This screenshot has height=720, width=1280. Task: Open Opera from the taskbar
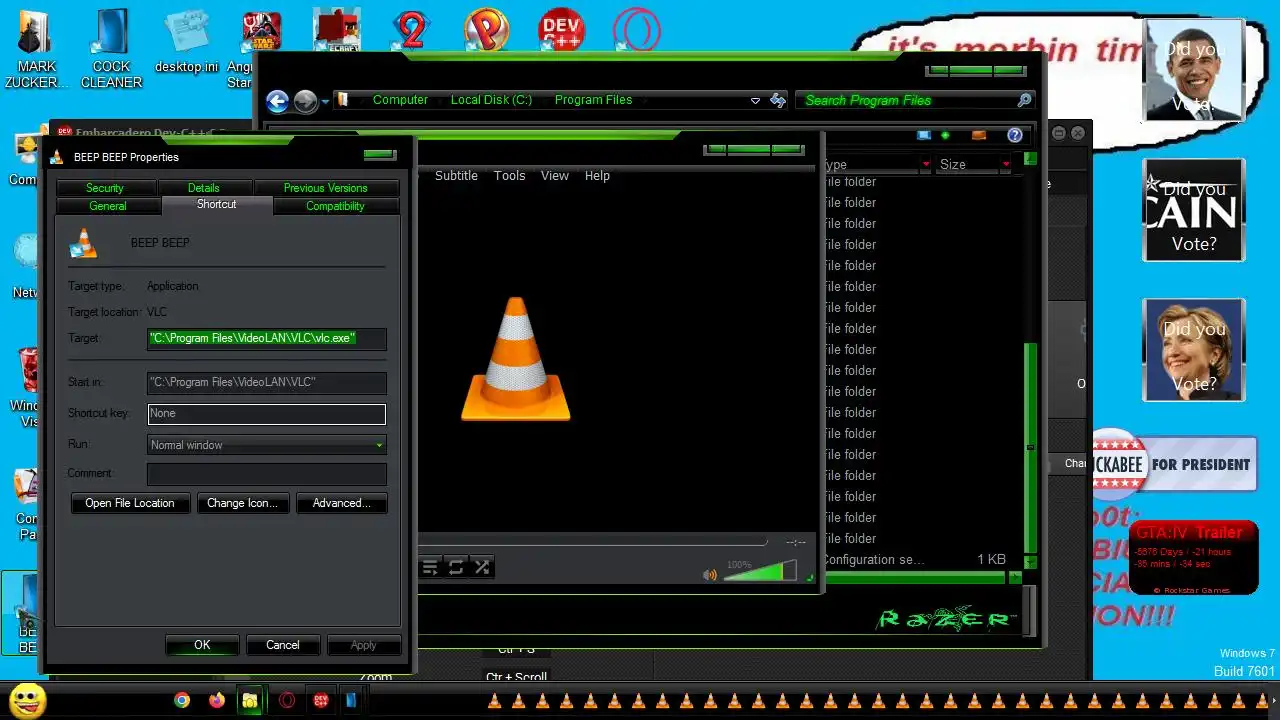coord(287,700)
